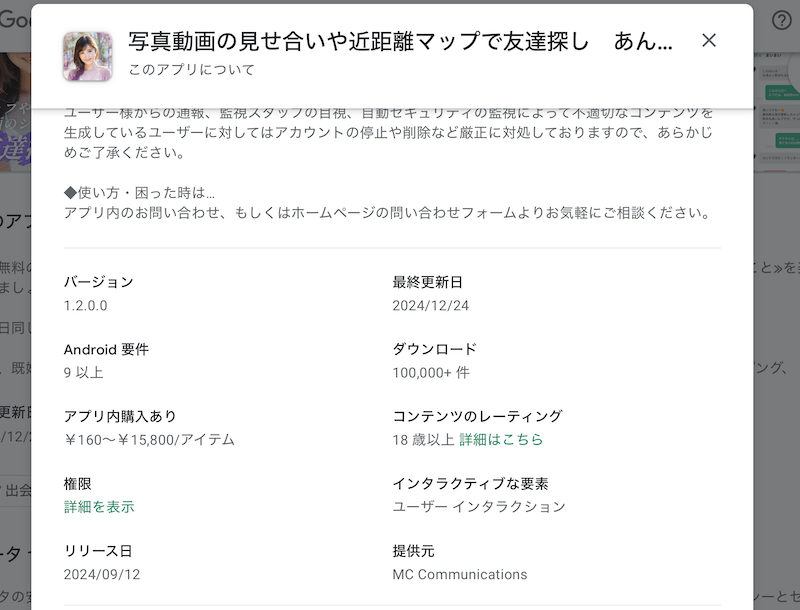Click the バージョン label

pyautogui.click(x=98, y=282)
